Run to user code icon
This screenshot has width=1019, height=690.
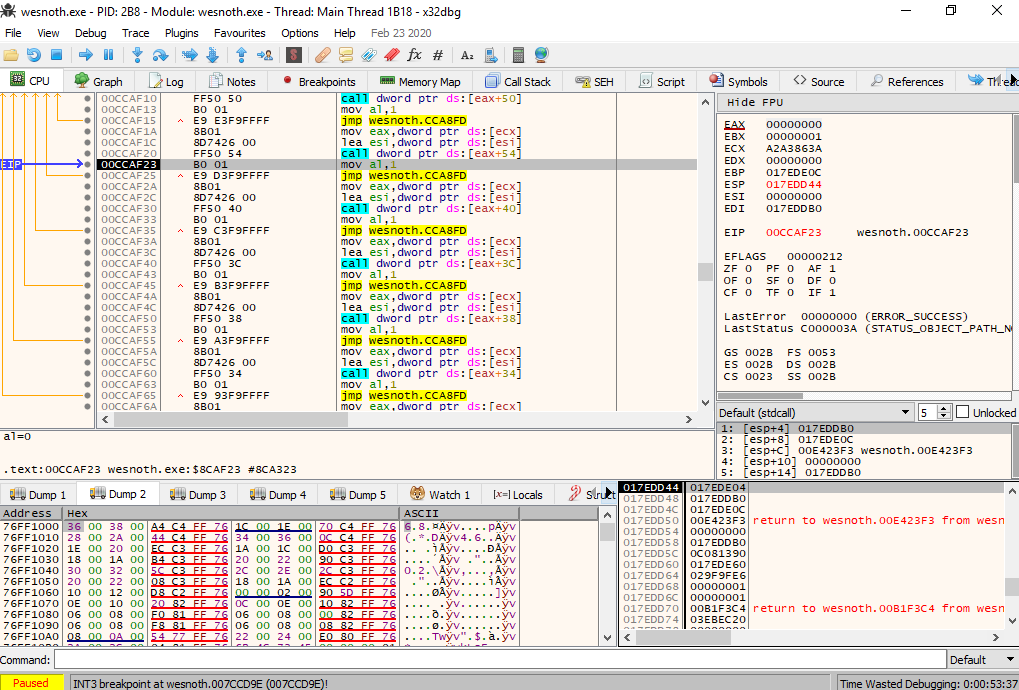(x=264, y=55)
